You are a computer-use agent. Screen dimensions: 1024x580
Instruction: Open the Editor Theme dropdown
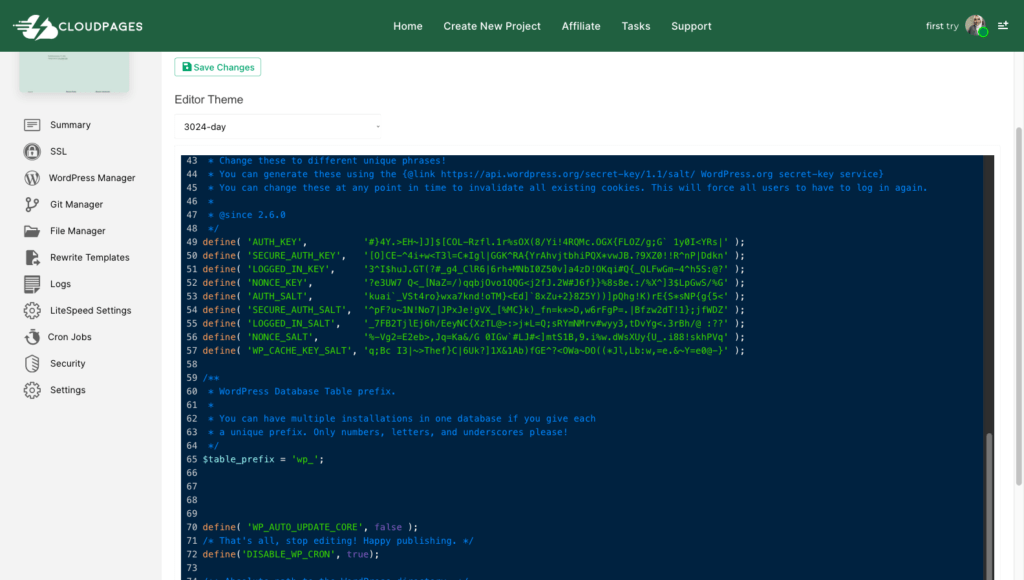tap(278, 127)
